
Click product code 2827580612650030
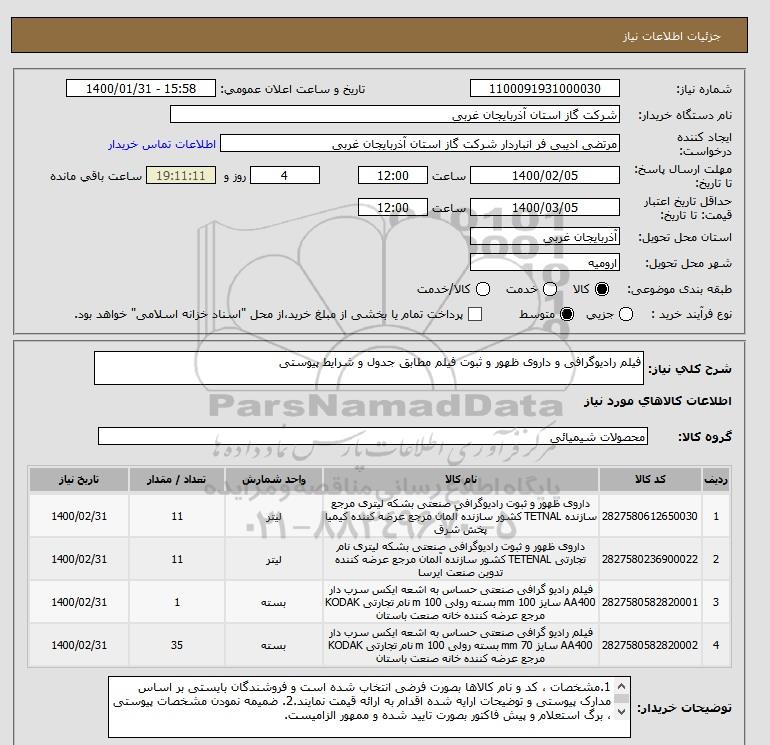click(649, 516)
